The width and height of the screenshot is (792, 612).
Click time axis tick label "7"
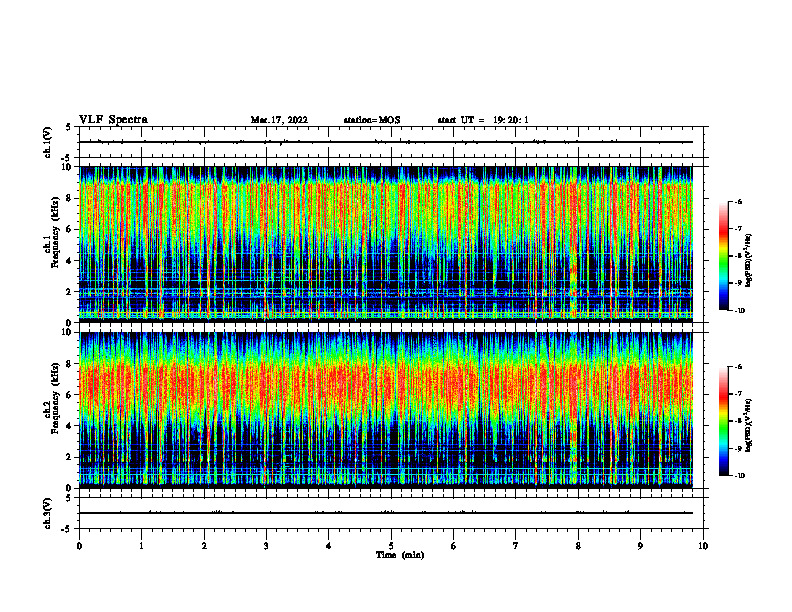tap(516, 546)
